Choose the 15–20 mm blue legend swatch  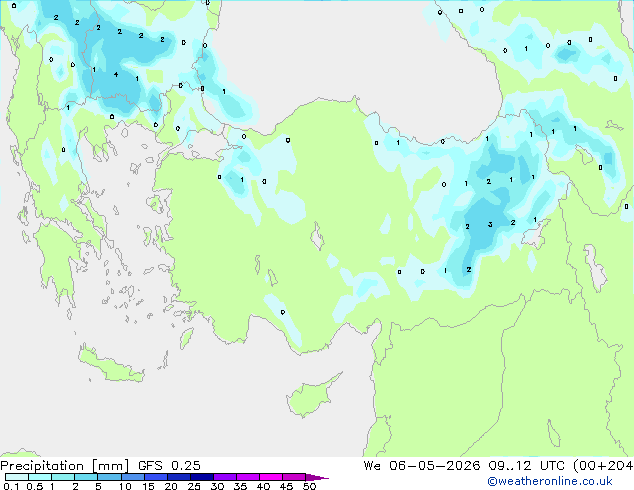tap(156, 477)
